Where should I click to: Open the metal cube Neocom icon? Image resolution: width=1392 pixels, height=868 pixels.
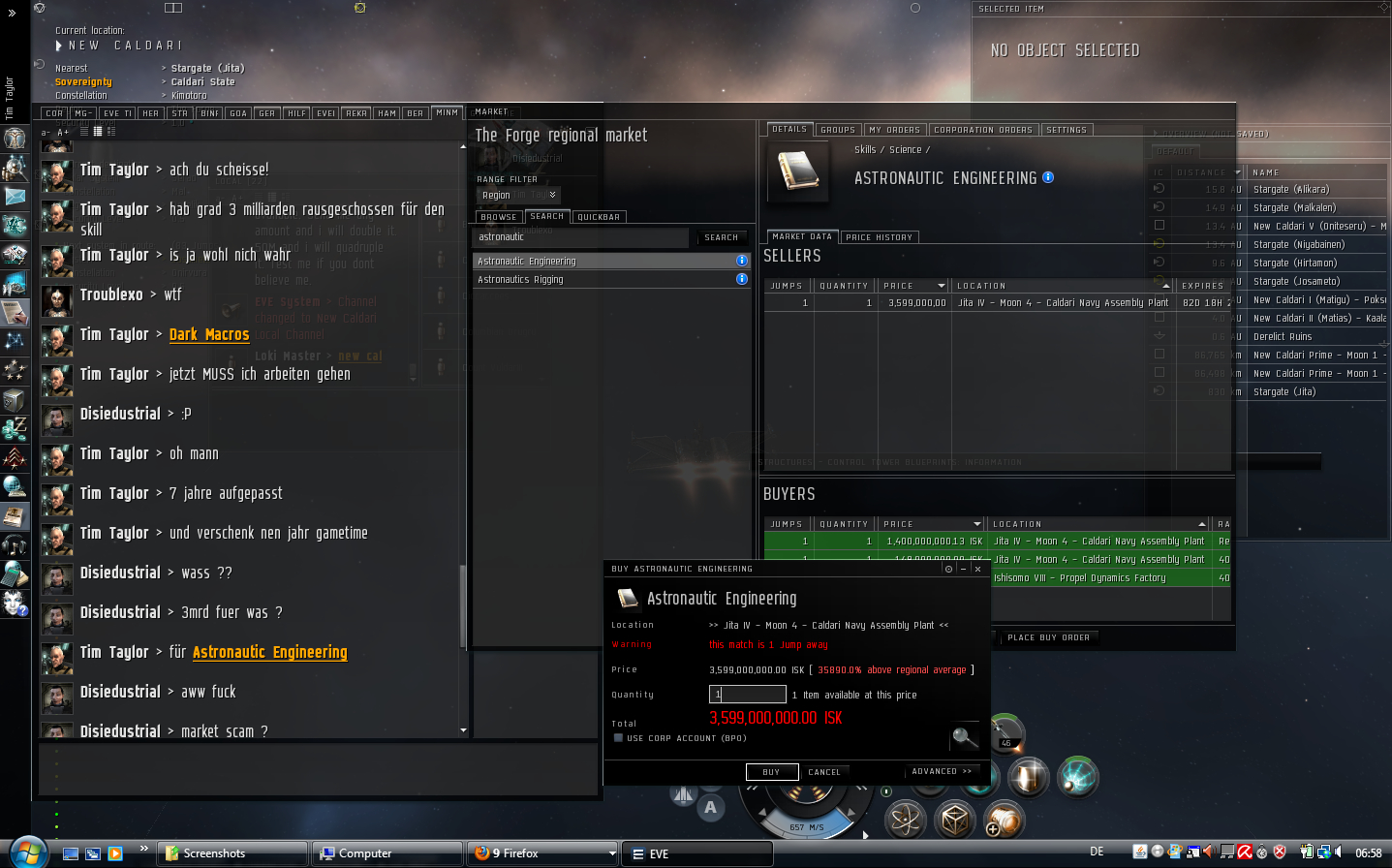coord(15,399)
